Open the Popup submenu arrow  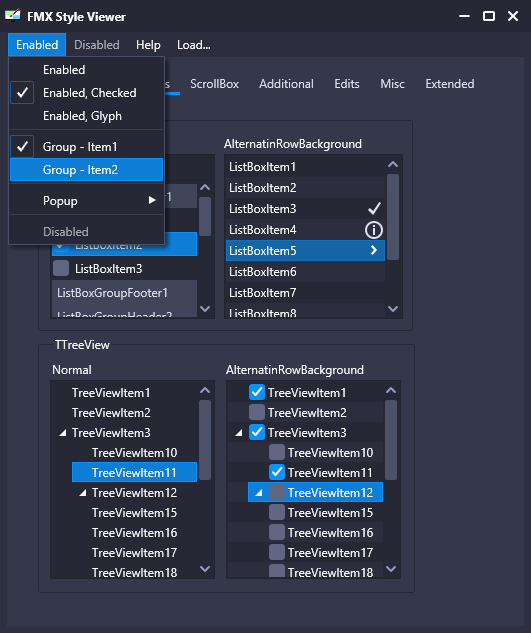pyautogui.click(x=152, y=200)
